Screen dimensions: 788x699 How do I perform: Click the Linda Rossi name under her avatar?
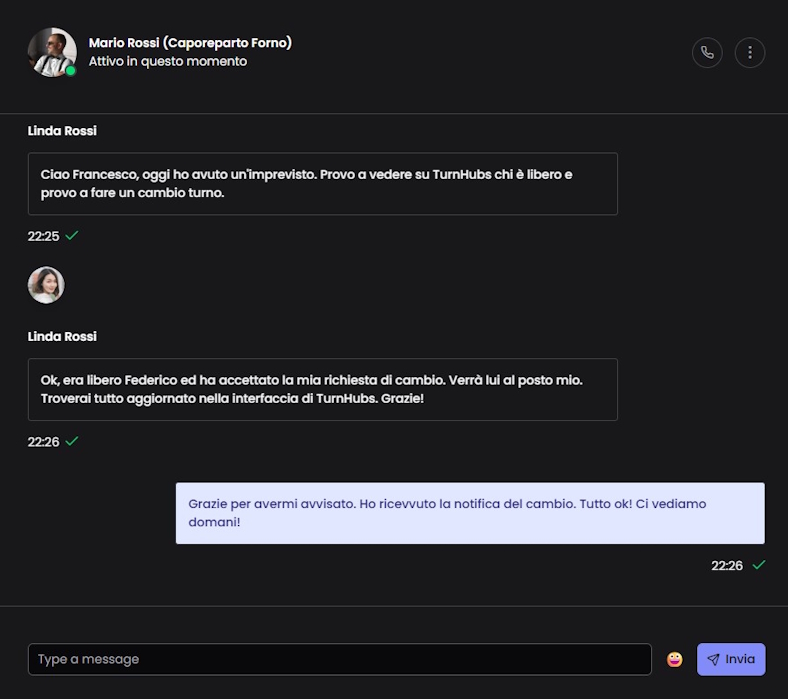[62, 337]
